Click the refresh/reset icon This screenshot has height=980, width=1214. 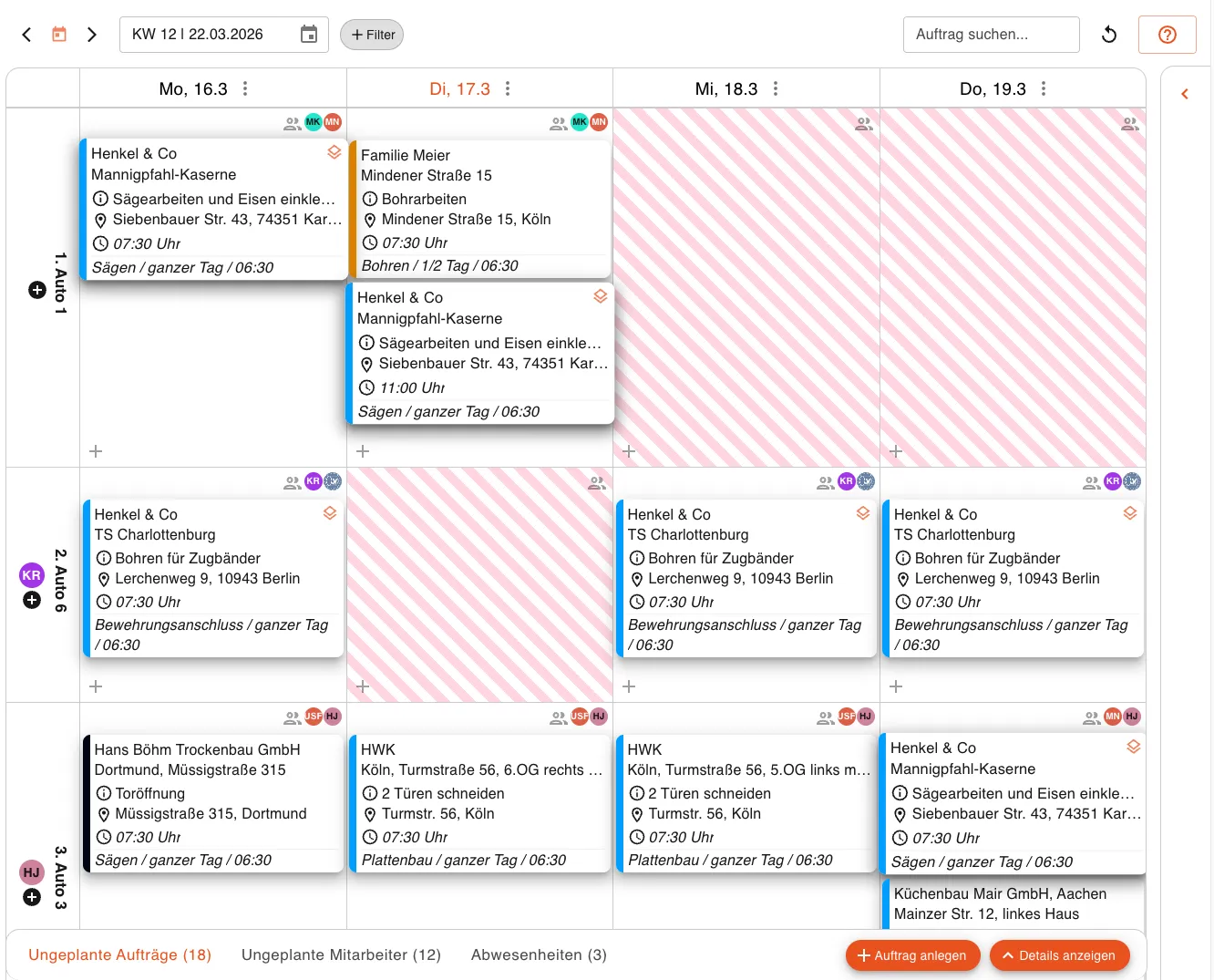point(1109,35)
